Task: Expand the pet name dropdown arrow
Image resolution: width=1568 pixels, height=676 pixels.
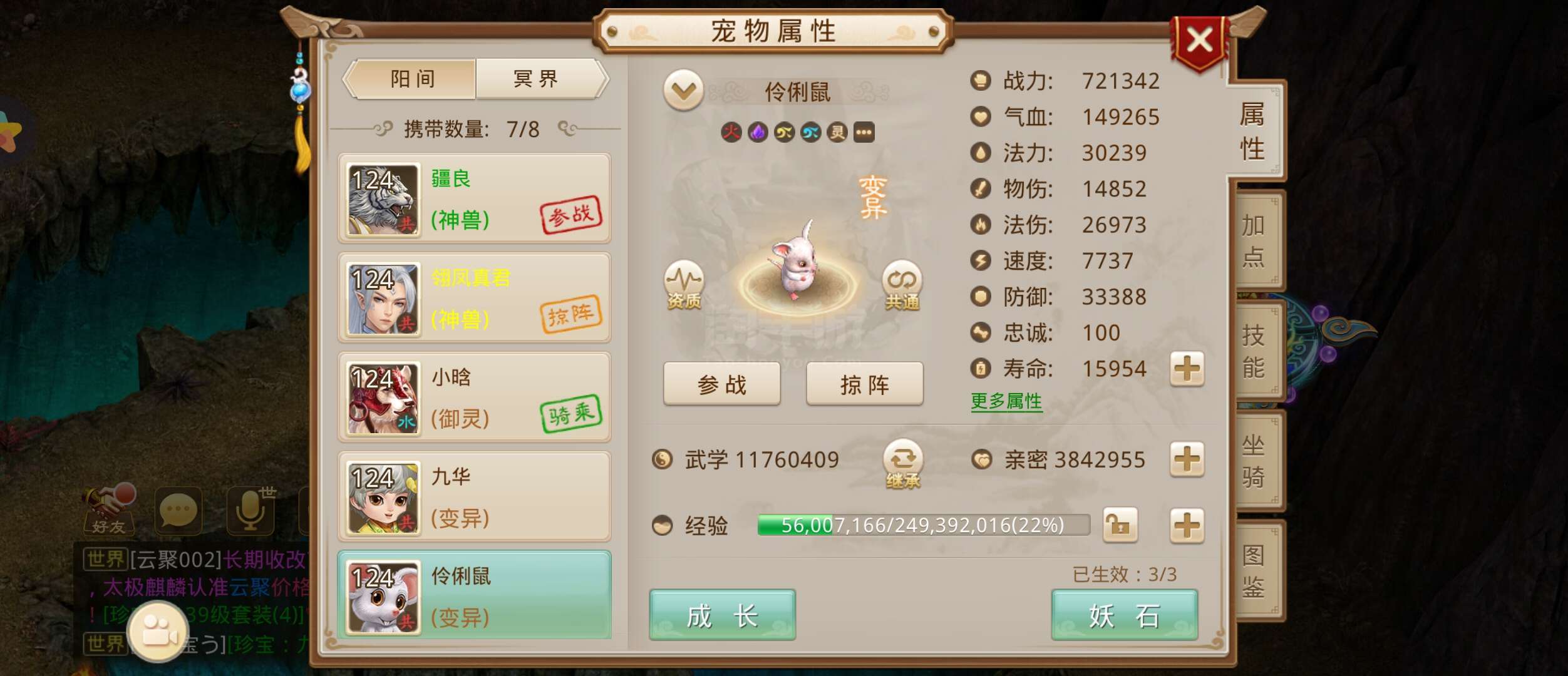Action: [683, 90]
